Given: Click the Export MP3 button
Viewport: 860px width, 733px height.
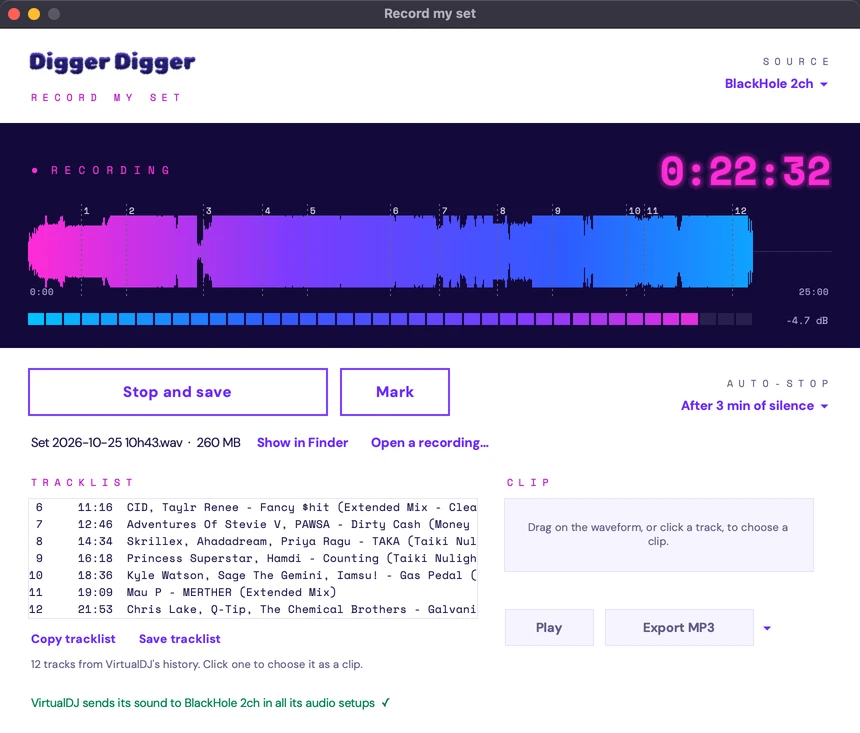Looking at the screenshot, I should [679, 628].
